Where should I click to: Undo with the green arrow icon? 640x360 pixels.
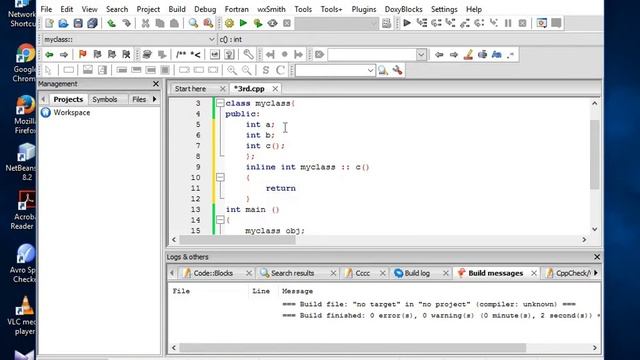coord(111,23)
